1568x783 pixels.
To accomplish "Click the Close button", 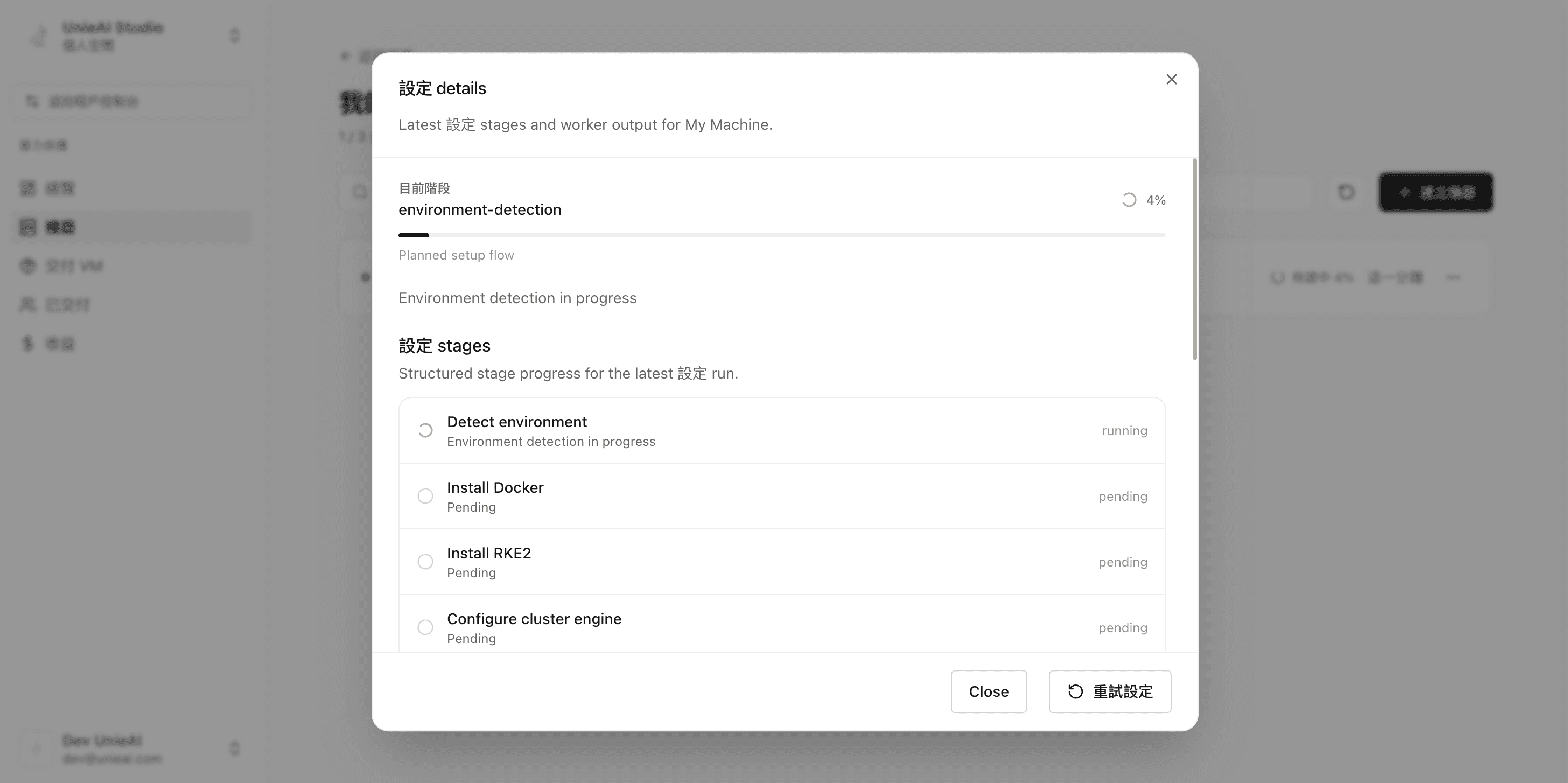I will [x=989, y=691].
